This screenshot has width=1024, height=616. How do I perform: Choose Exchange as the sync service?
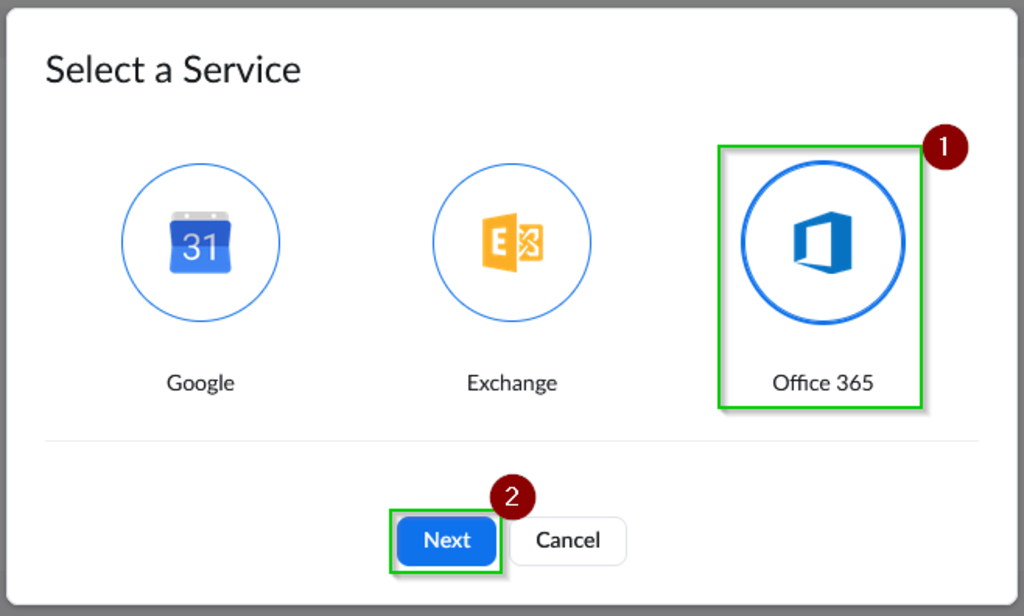[512, 242]
